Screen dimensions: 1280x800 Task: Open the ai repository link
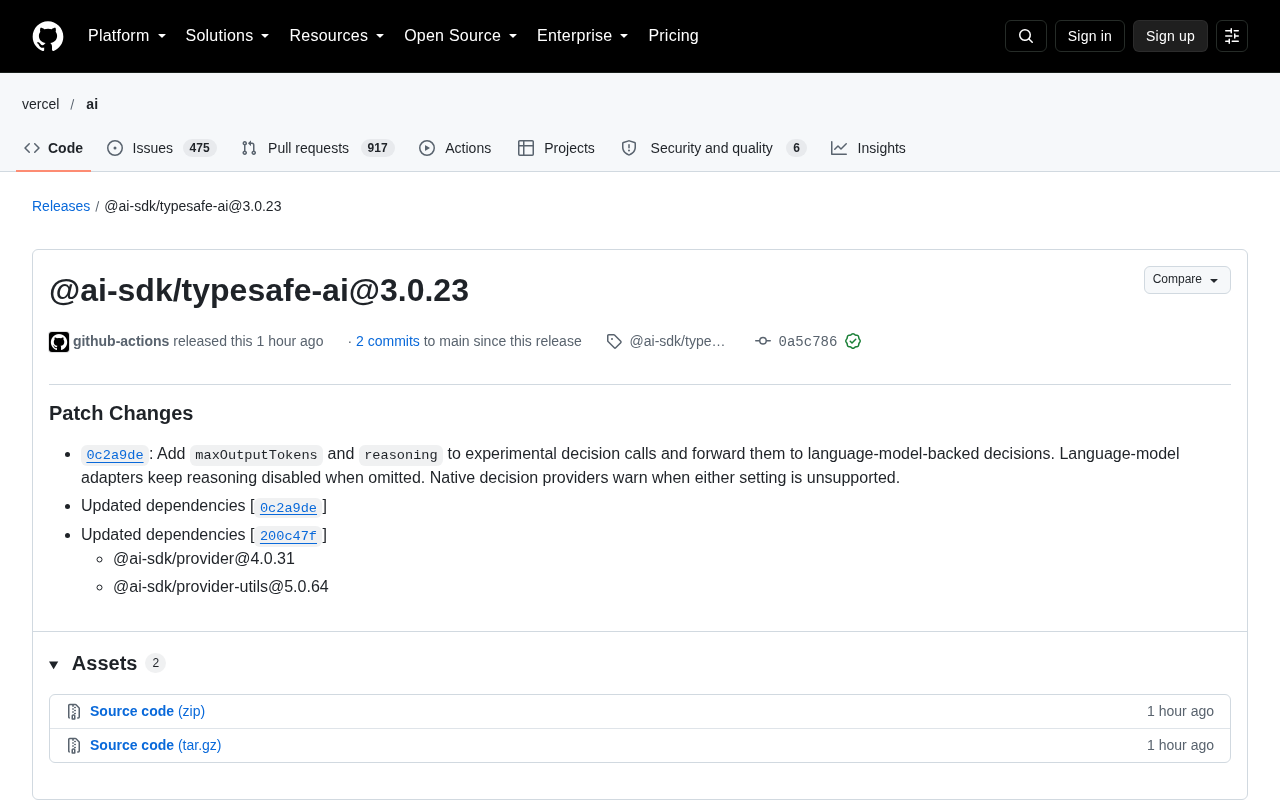tap(92, 104)
